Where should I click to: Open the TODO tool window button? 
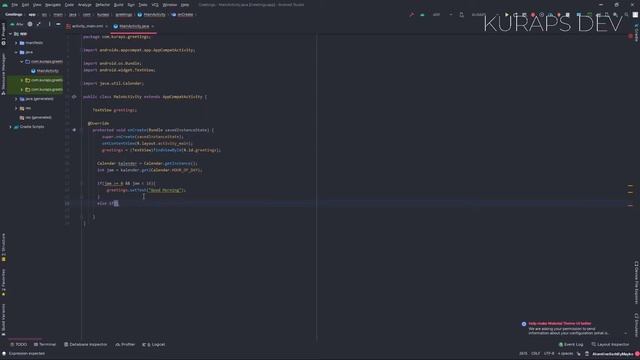(18, 344)
